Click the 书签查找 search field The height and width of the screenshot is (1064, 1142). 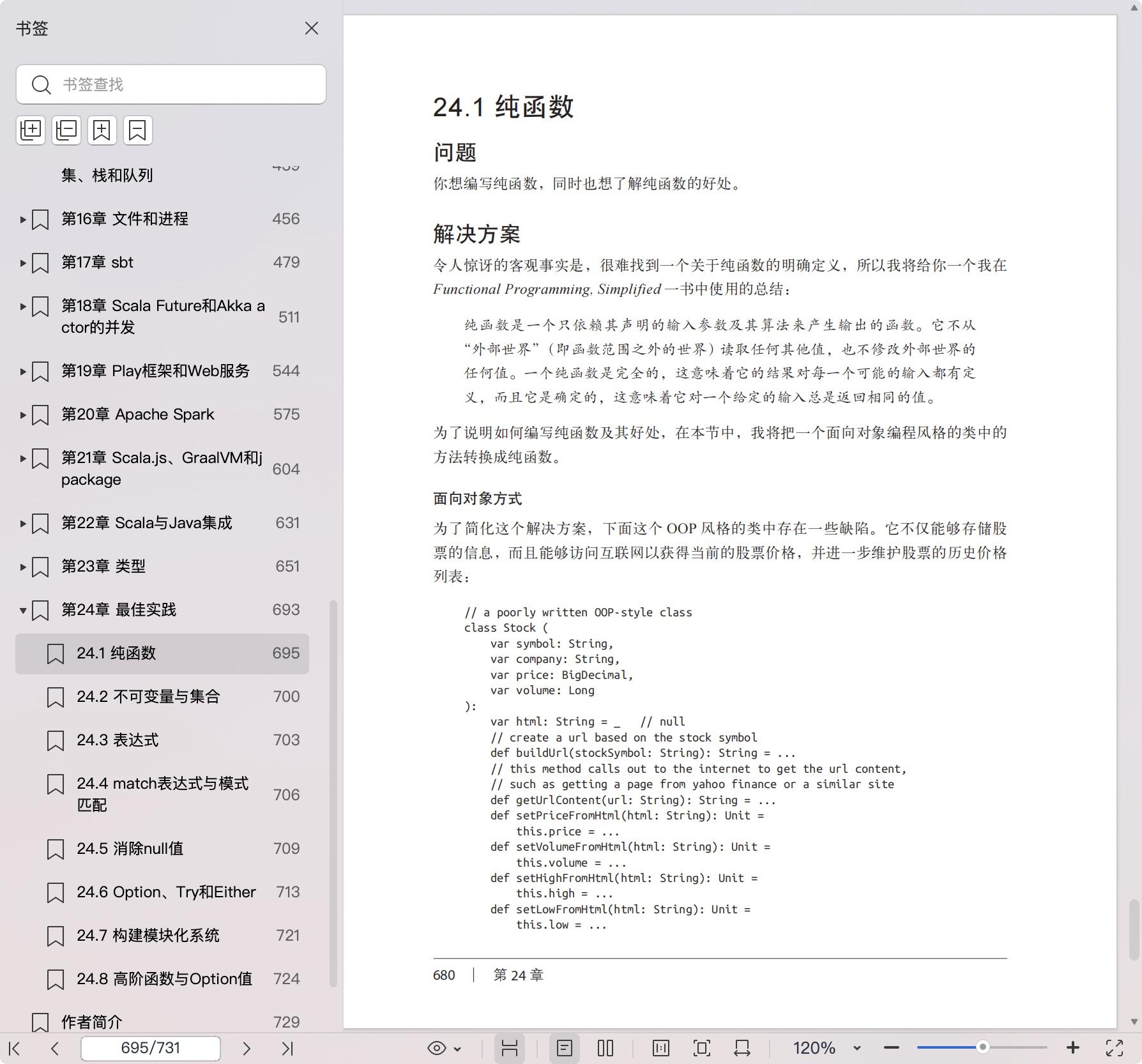(171, 84)
